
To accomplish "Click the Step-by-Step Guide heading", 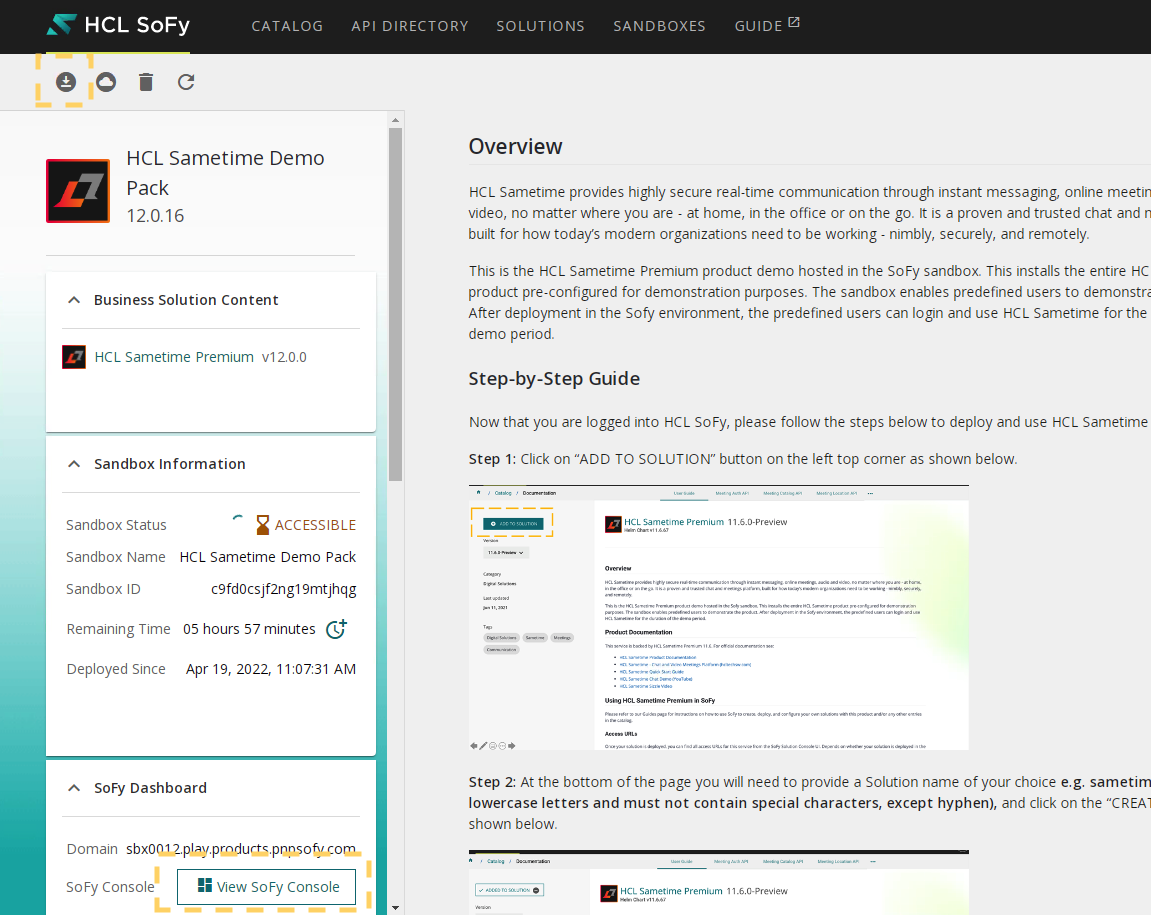I will [x=554, y=379].
